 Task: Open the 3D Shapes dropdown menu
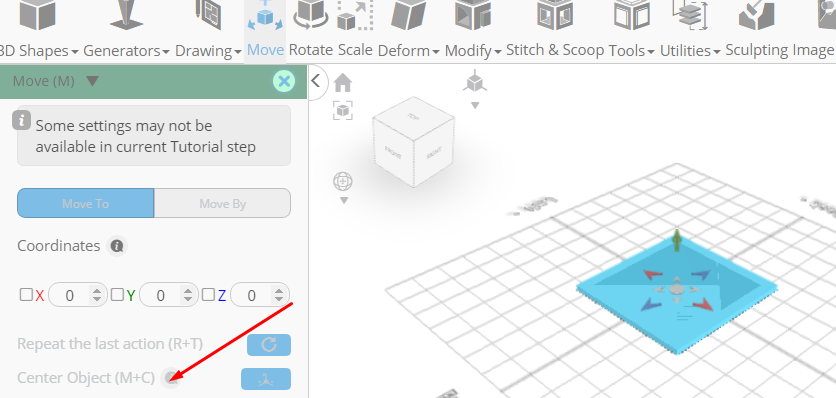tap(38, 51)
